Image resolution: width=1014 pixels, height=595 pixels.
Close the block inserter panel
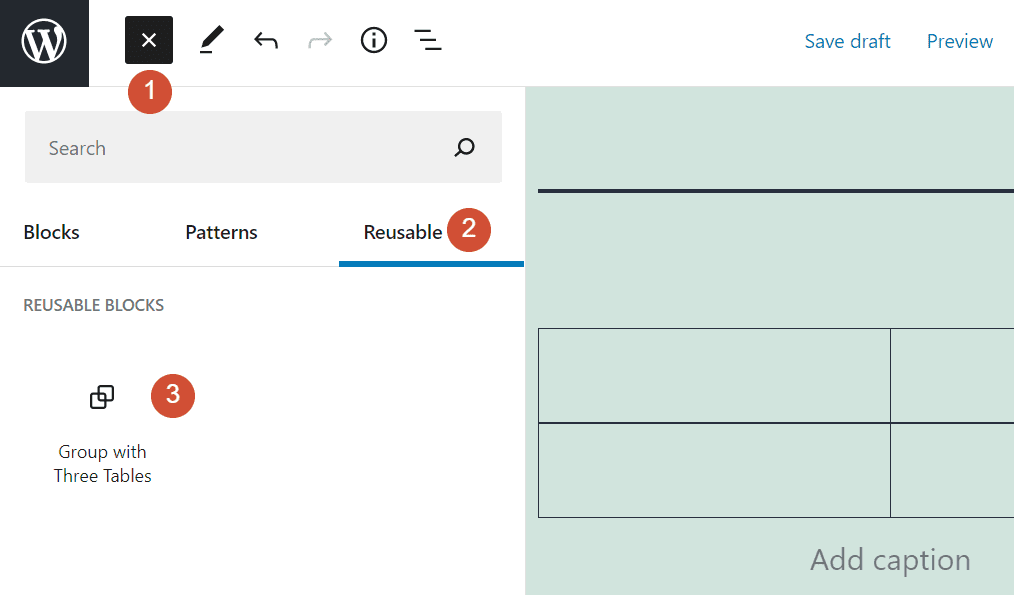click(148, 40)
